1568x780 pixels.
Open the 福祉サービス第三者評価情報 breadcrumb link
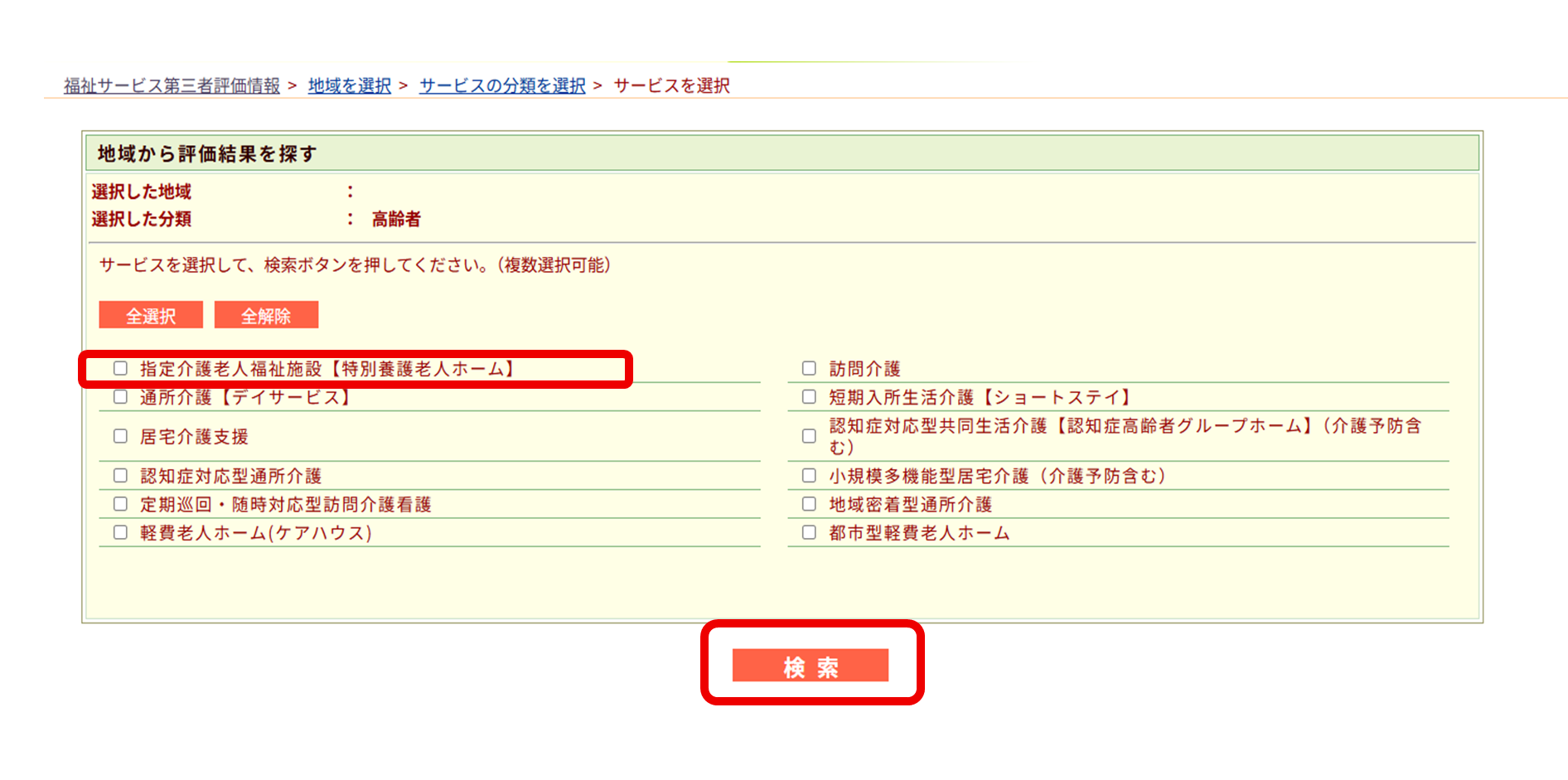coord(172,86)
